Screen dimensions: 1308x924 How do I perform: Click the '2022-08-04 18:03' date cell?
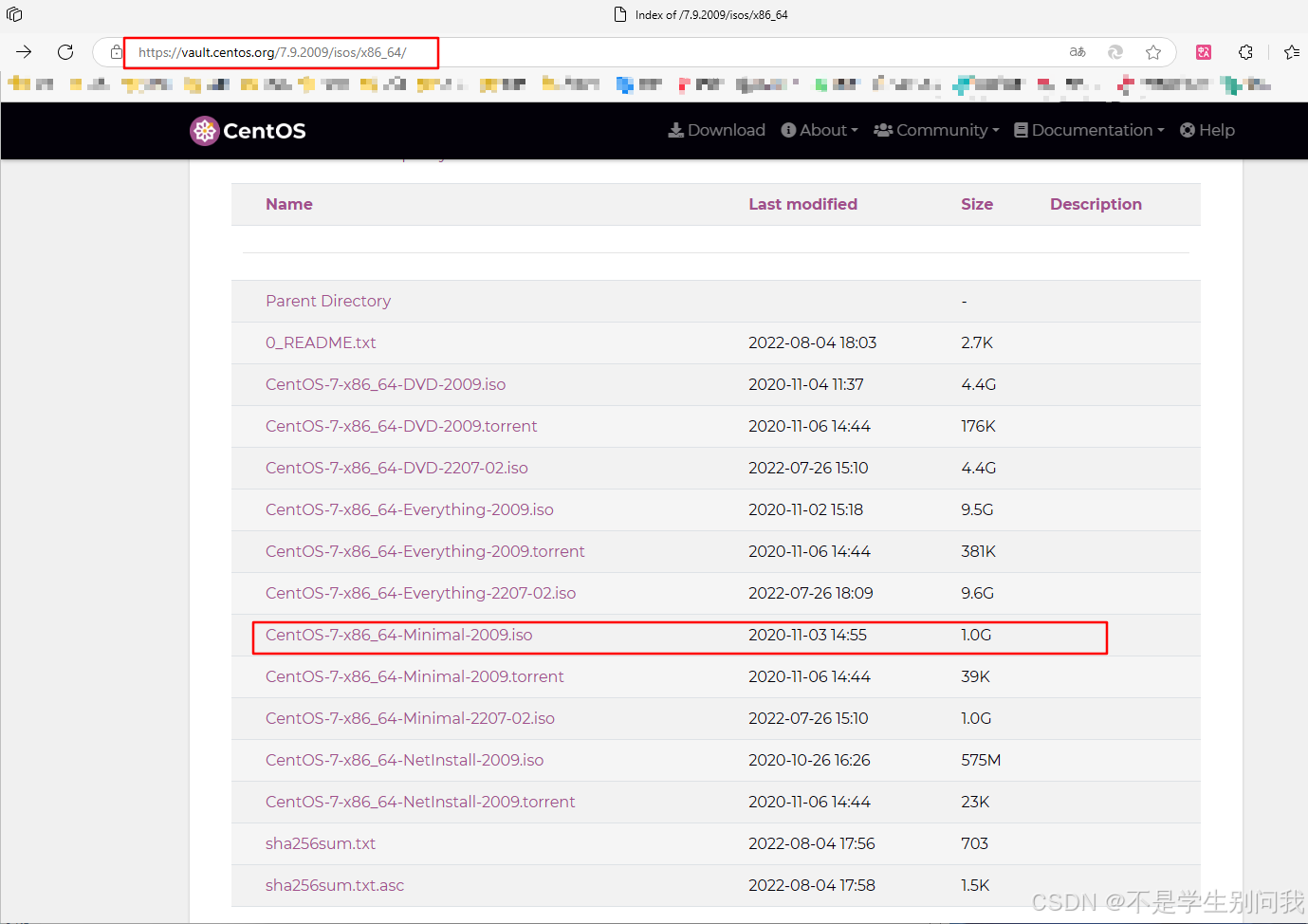[812, 342]
